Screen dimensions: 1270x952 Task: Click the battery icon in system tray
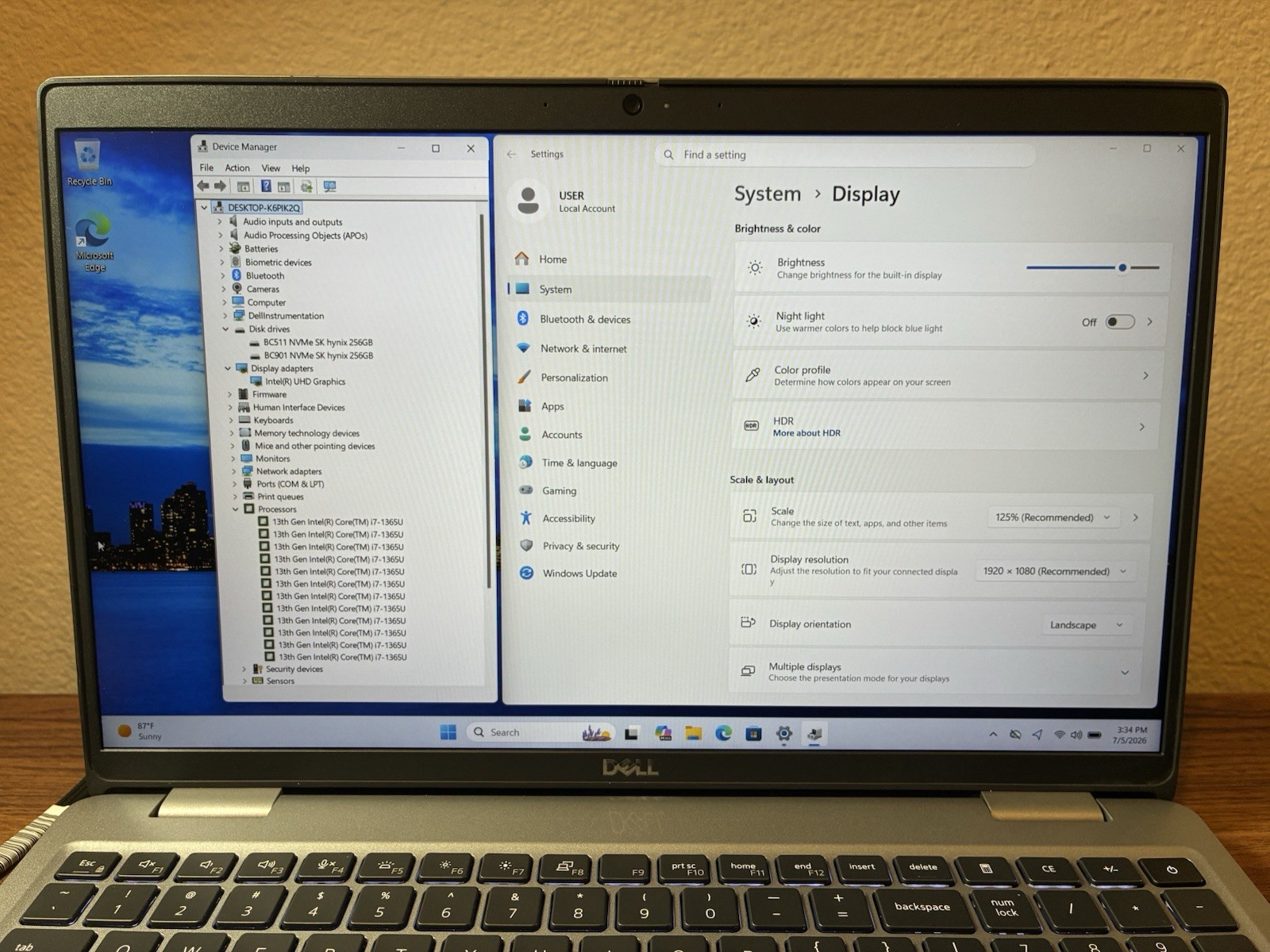[x=1095, y=735]
